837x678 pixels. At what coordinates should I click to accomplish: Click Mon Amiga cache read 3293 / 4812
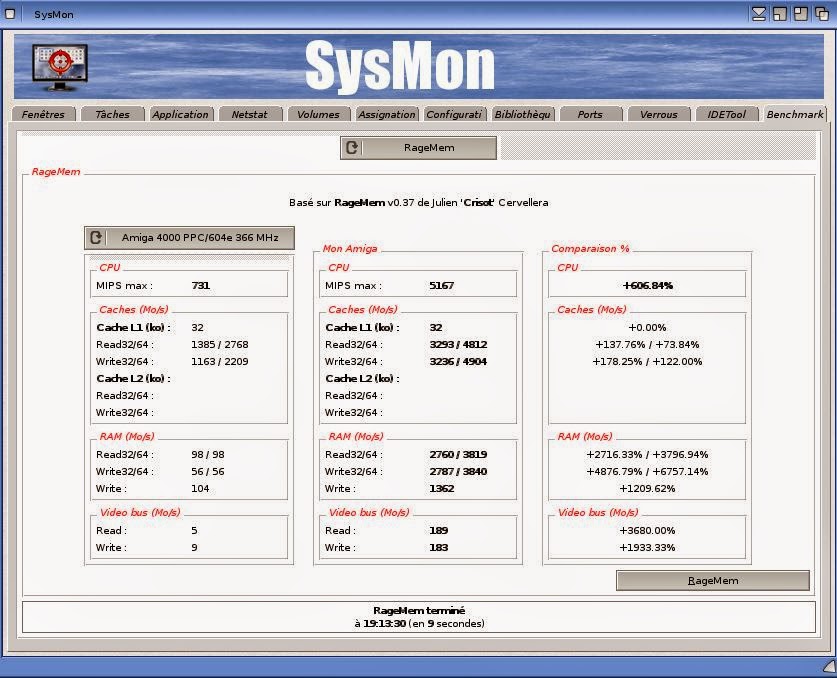click(x=458, y=344)
